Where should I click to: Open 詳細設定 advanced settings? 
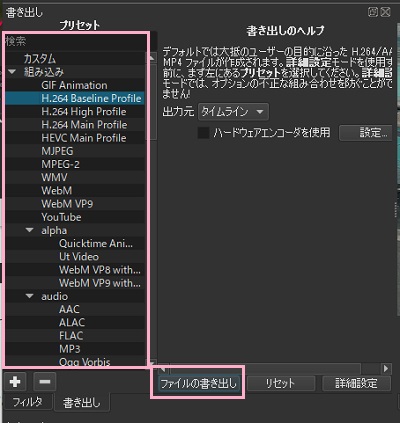pyautogui.click(x=356, y=384)
